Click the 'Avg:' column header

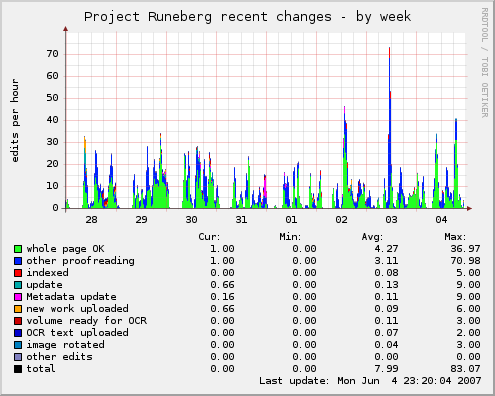point(372,237)
